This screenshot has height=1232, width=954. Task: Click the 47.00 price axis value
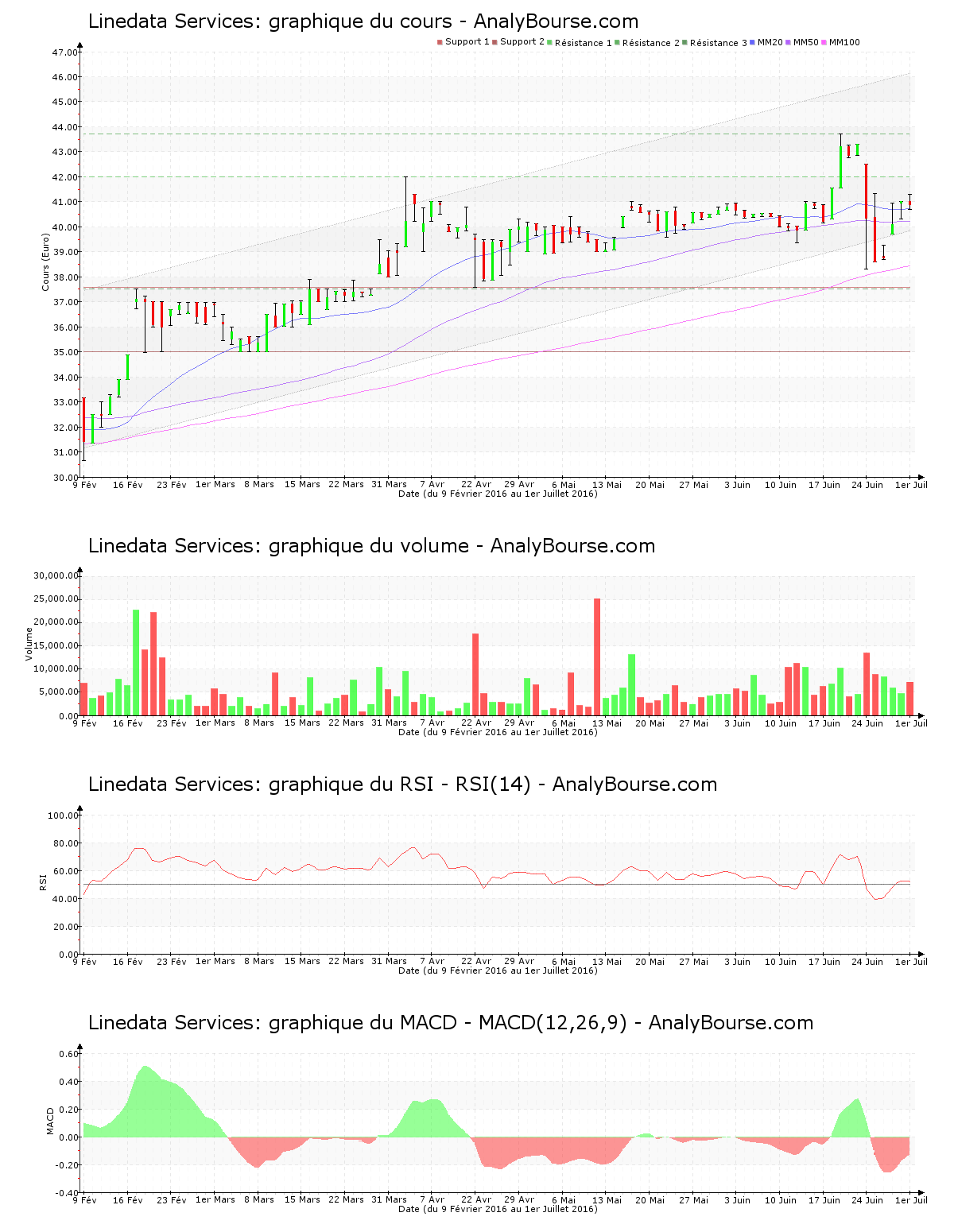[65, 52]
